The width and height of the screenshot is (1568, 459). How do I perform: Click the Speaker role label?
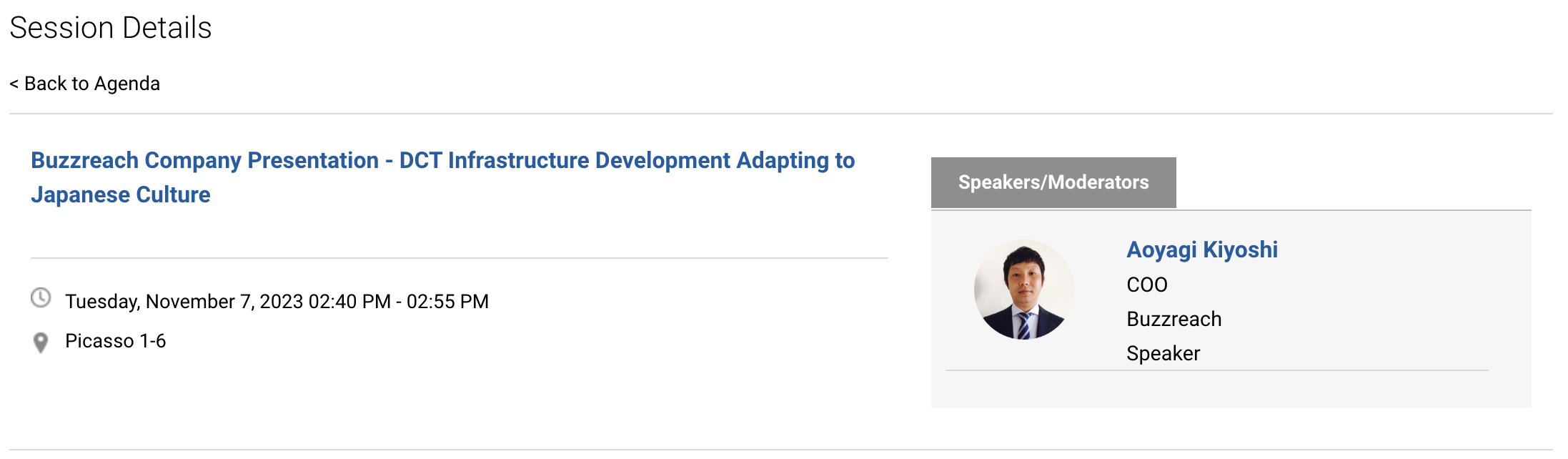tap(1163, 353)
